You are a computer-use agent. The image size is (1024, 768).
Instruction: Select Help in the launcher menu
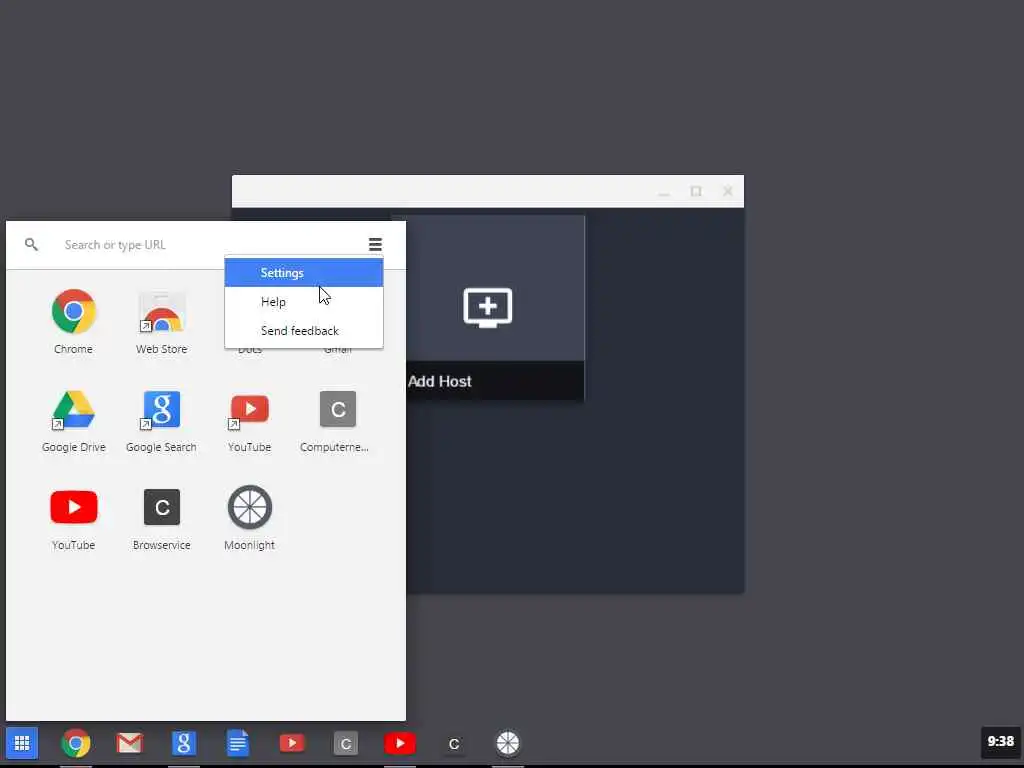304,302
